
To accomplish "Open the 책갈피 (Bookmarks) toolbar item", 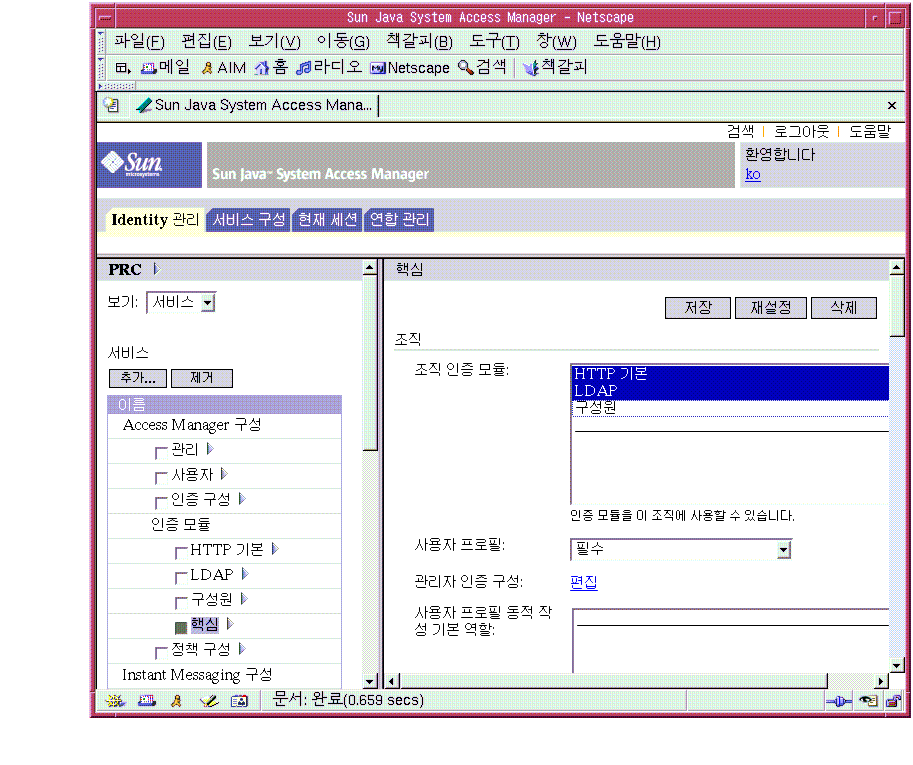I will click(555, 68).
